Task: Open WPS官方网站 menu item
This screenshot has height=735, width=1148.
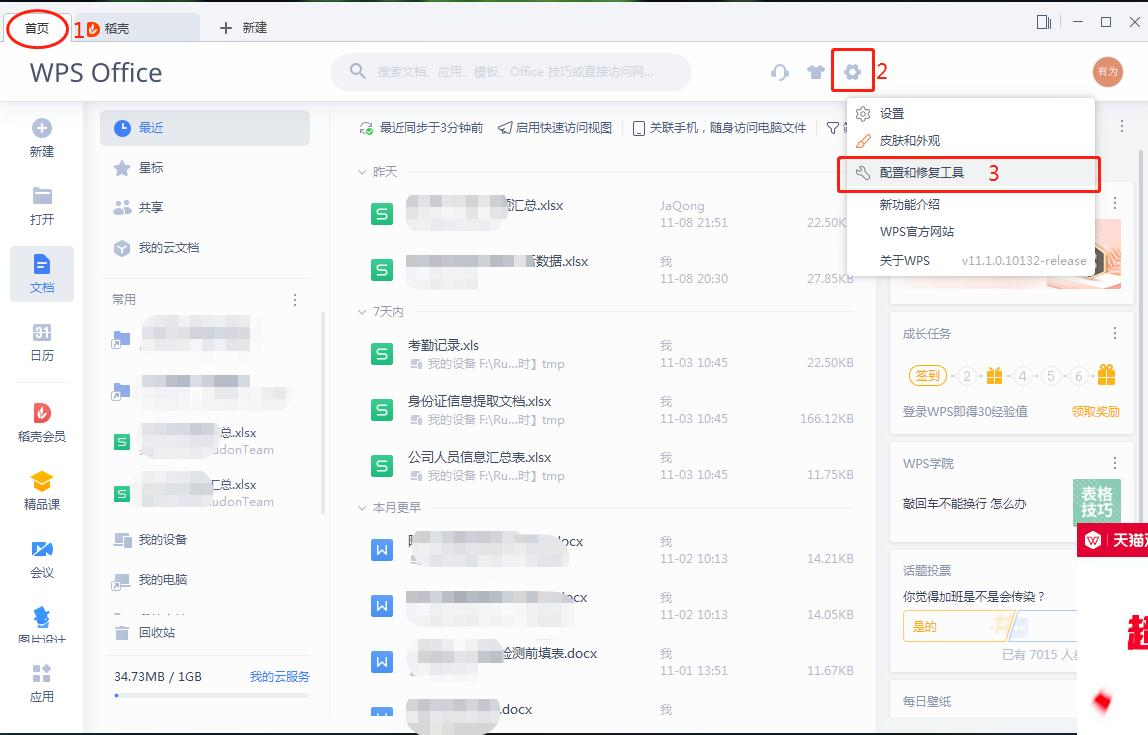Action: point(970,231)
